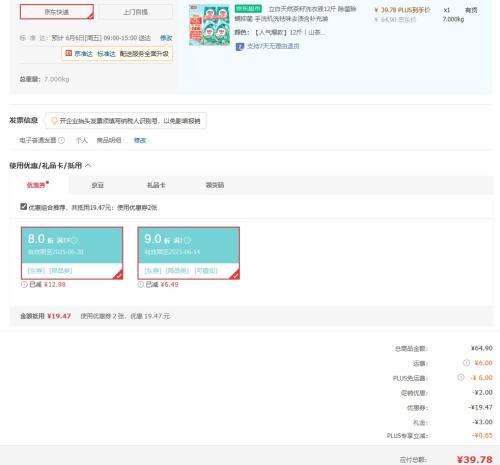Select 京东快递 delivery option
Screen dimensions: 500x465
point(57,12)
